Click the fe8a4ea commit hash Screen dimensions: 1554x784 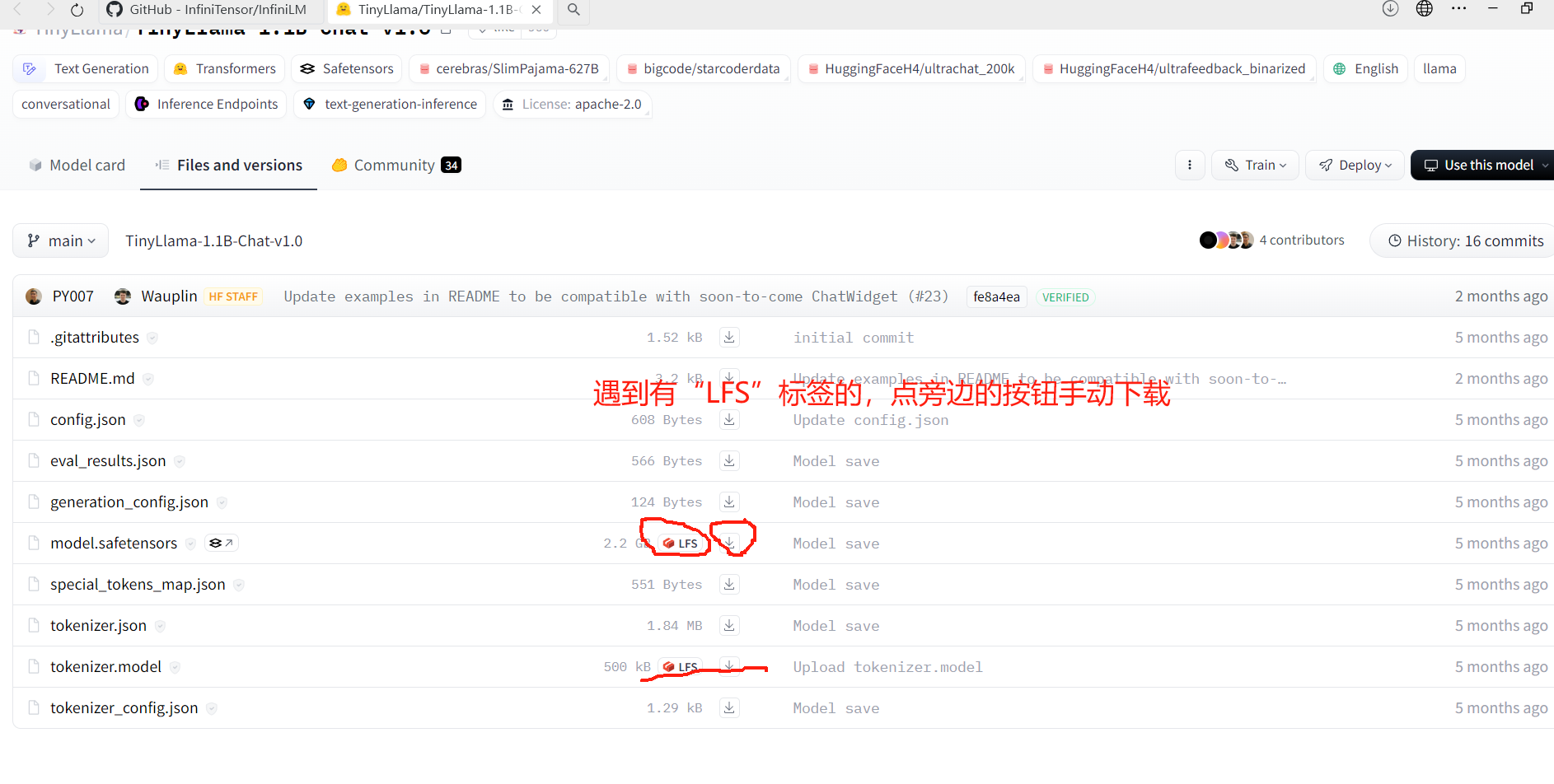point(996,296)
